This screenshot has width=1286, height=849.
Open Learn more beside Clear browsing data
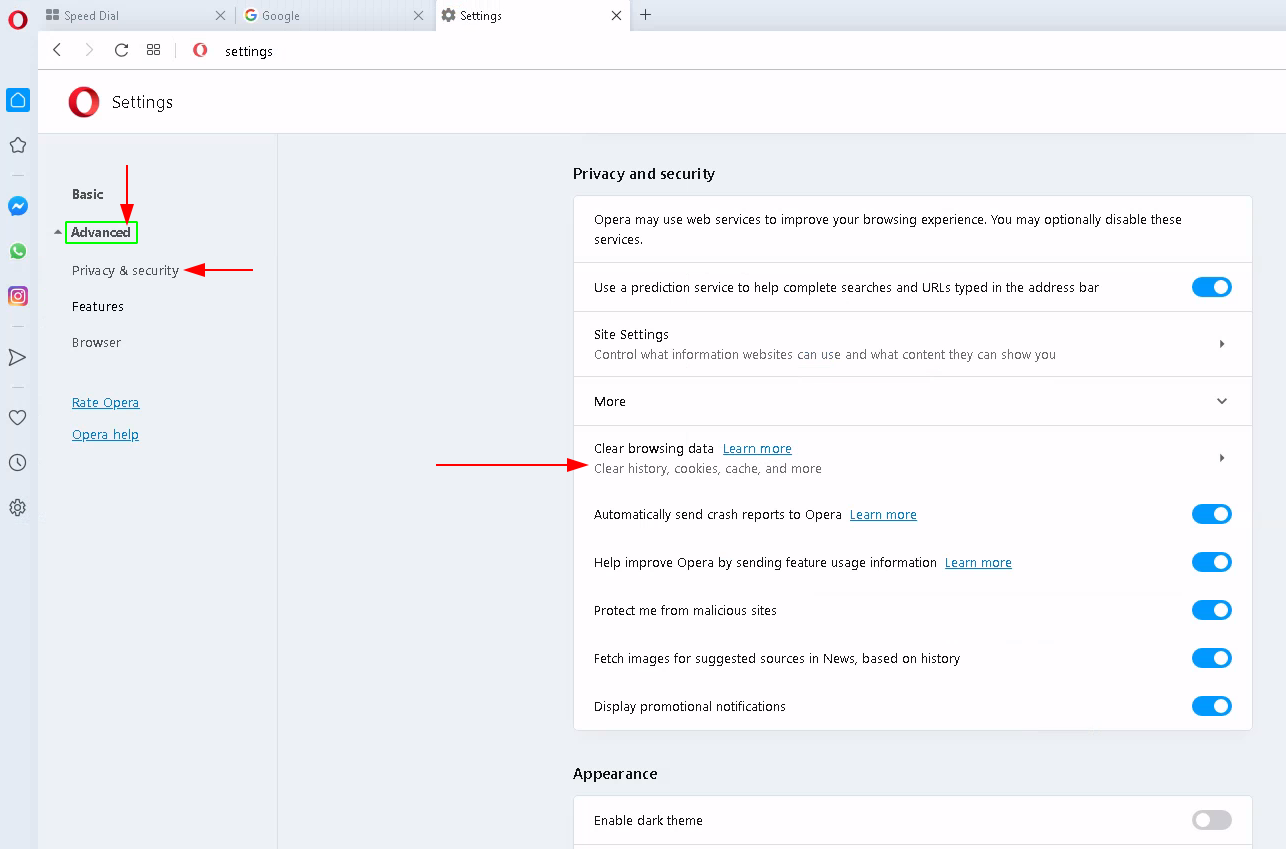[757, 448]
